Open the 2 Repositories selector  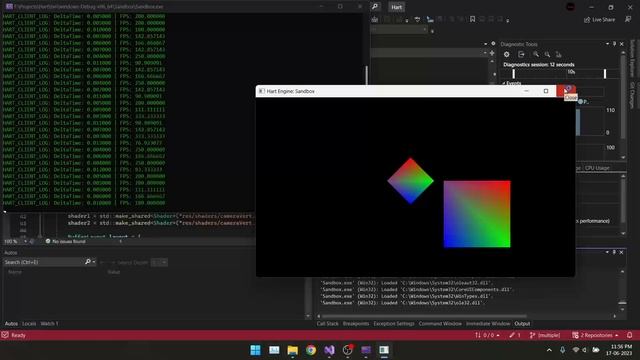(595, 335)
